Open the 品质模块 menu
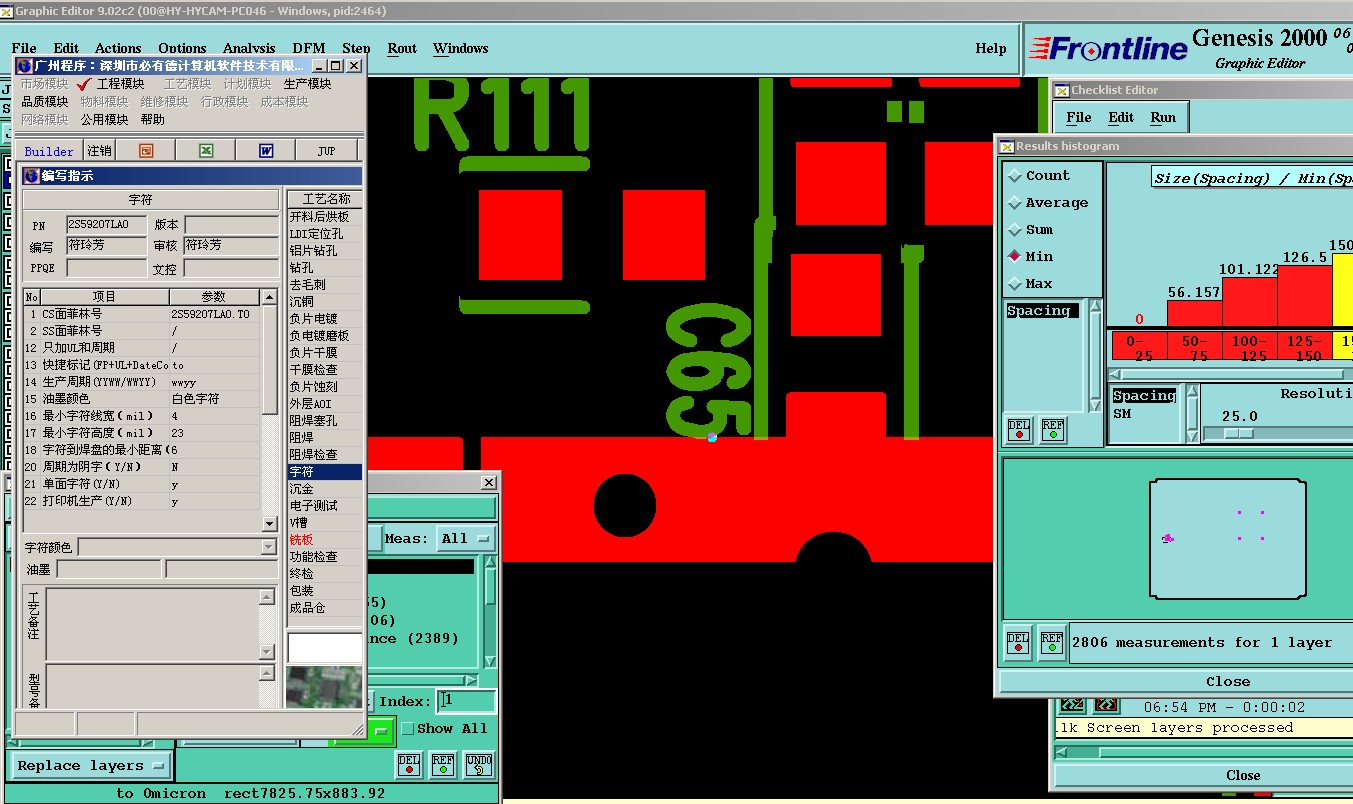The width and height of the screenshot is (1353, 804). [45, 102]
